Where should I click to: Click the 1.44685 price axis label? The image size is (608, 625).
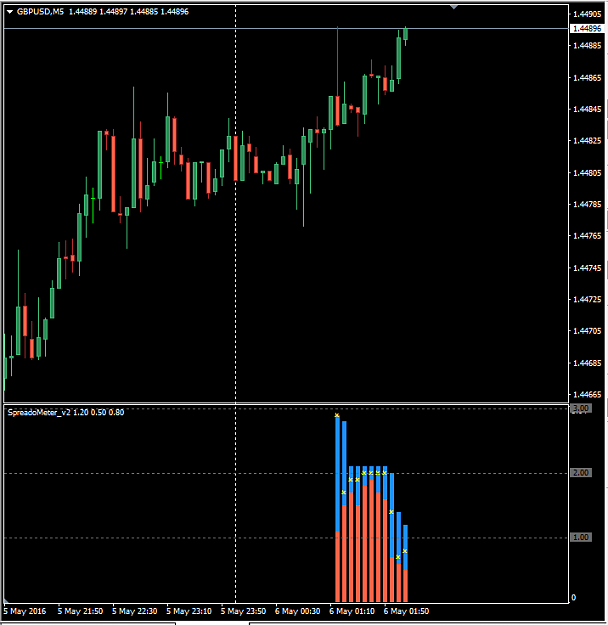click(587, 363)
